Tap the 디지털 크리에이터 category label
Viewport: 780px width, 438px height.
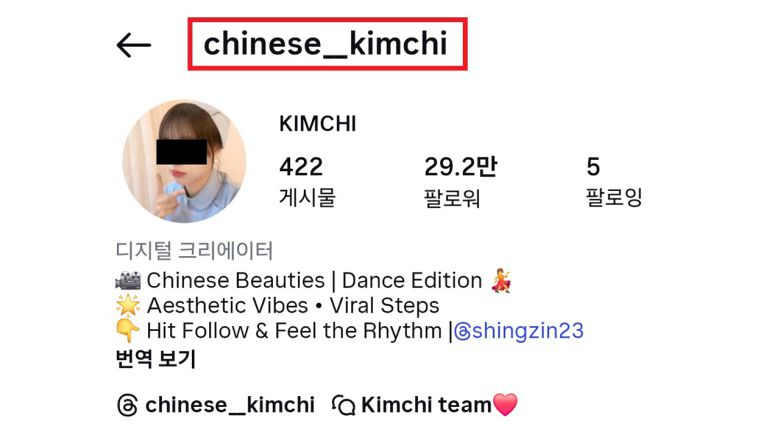pyautogui.click(x=194, y=250)
